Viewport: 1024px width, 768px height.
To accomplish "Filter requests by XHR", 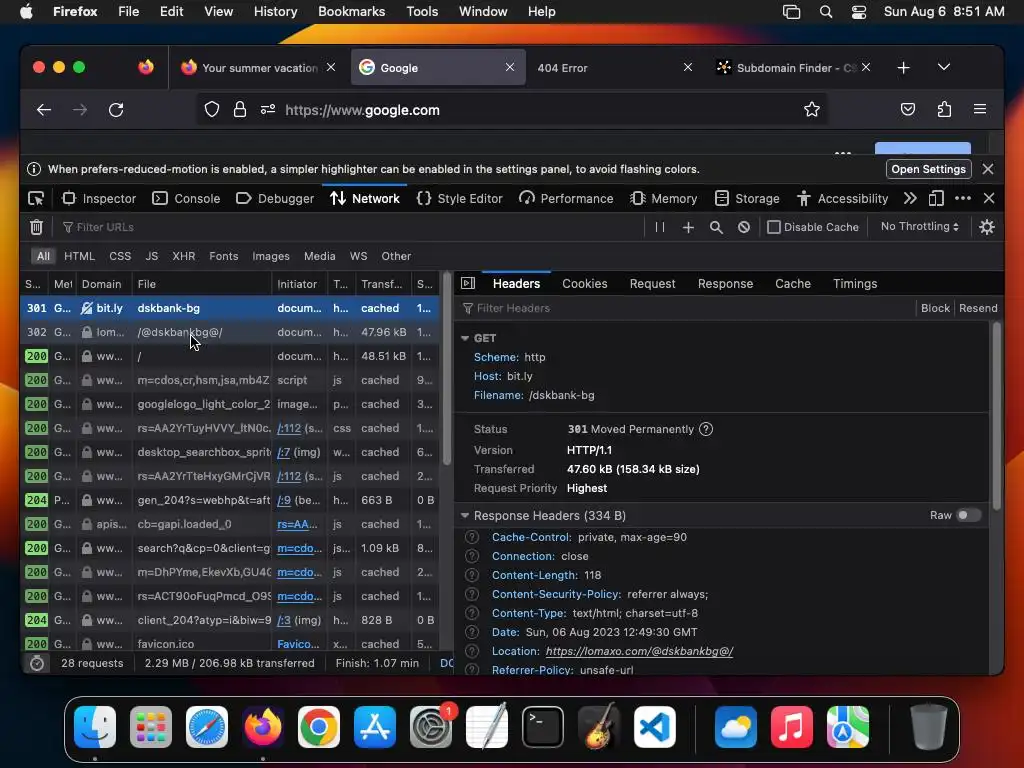I will tap(184, 256).
